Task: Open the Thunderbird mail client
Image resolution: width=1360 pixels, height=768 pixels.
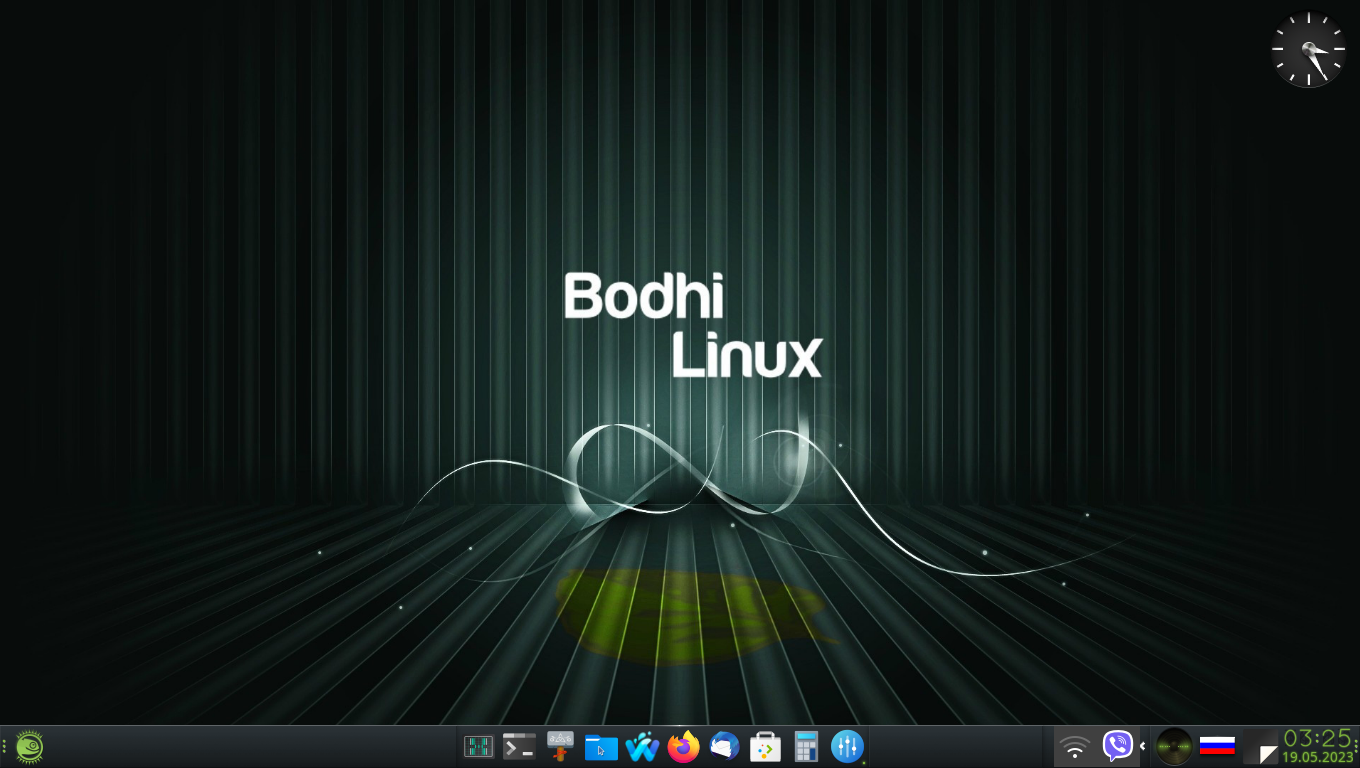Action: click(x=724, y=746)
